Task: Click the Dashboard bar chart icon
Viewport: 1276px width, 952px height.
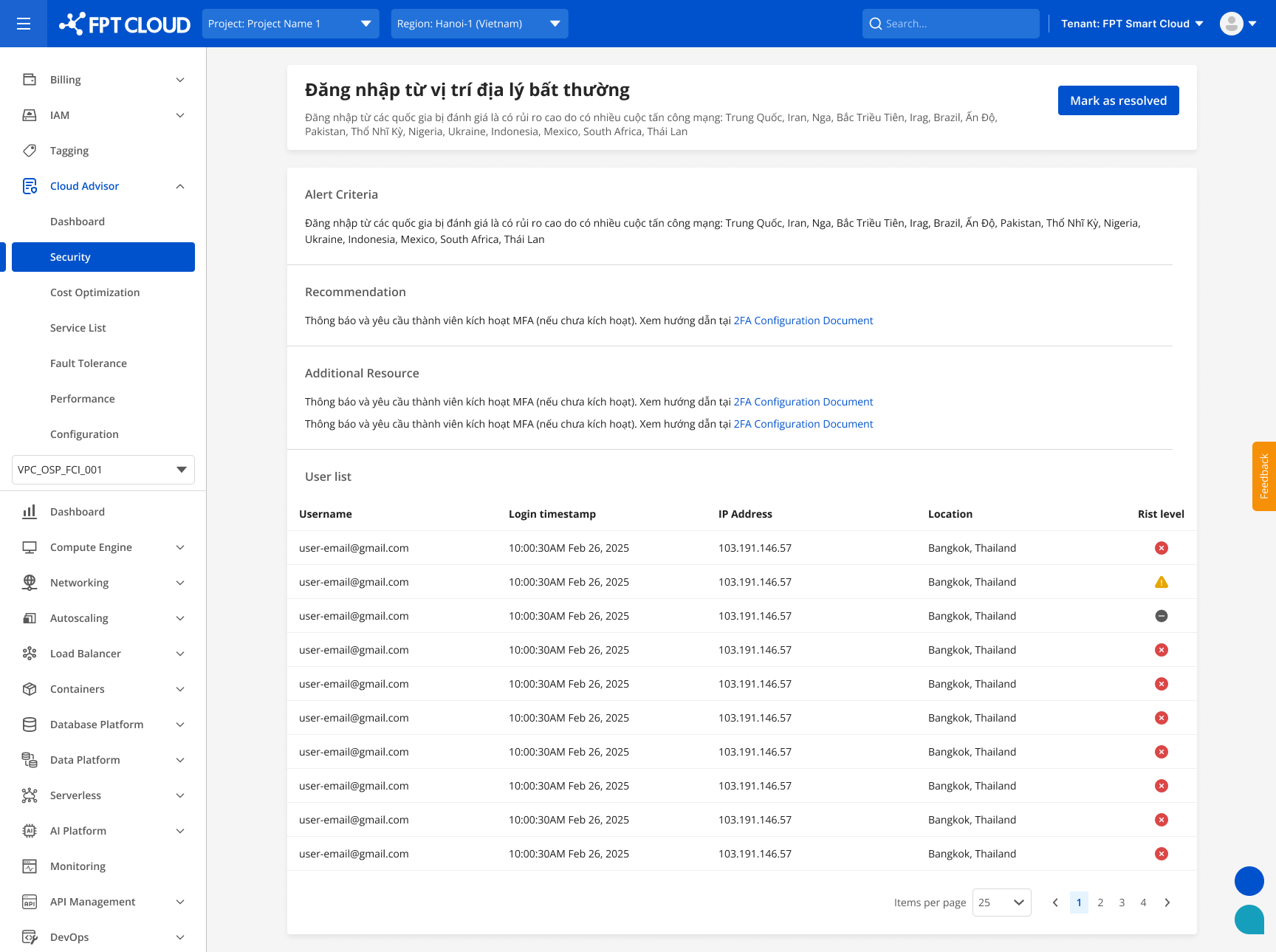Action: point(30,512)
